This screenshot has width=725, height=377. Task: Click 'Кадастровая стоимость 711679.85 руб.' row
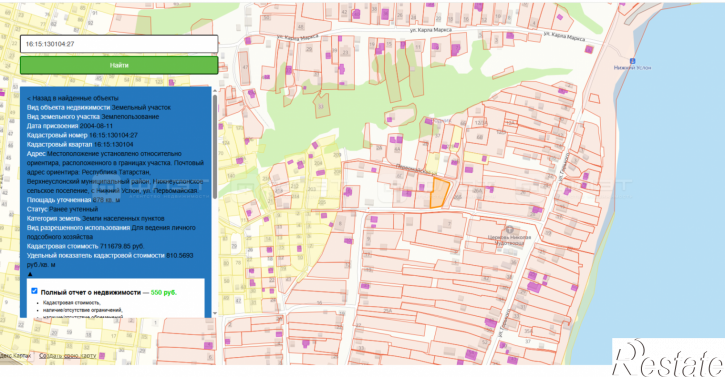point(86,246)
